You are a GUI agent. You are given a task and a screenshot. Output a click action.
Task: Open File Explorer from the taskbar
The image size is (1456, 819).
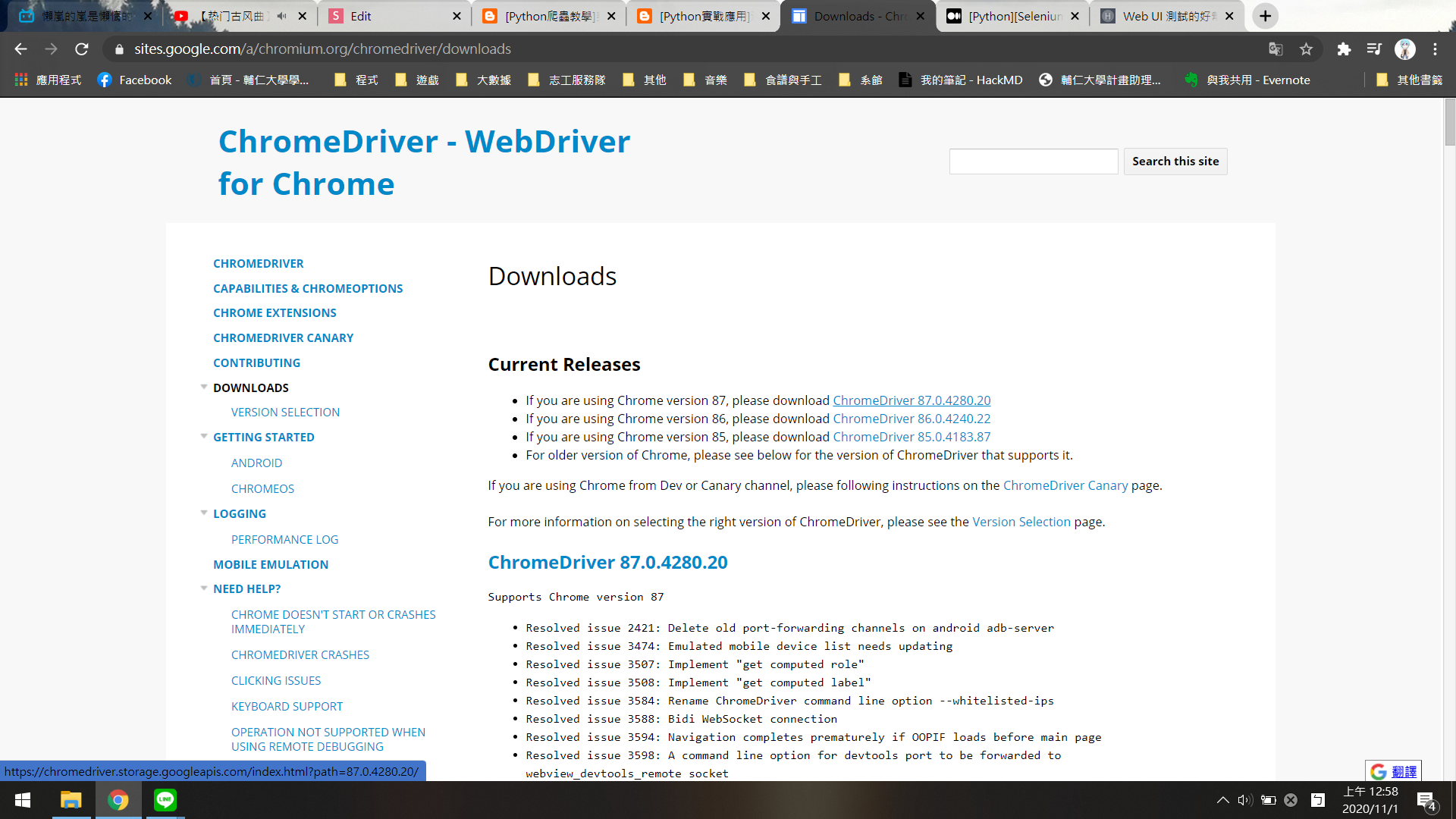[x=71, y=800]
